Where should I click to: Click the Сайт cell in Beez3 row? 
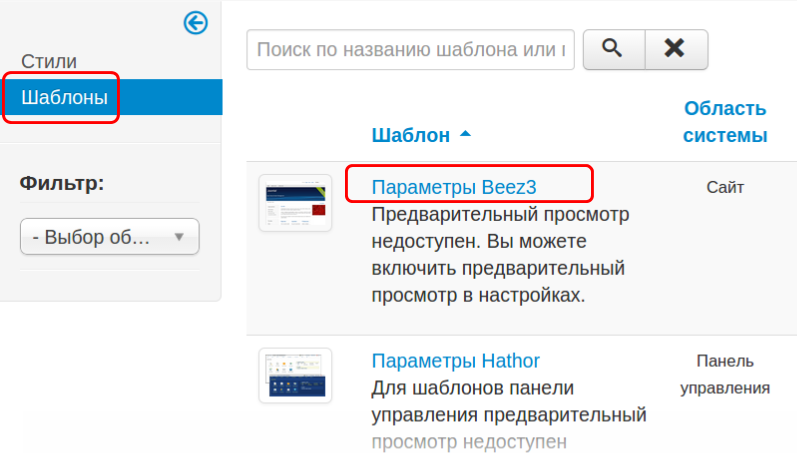pos(725,187)
